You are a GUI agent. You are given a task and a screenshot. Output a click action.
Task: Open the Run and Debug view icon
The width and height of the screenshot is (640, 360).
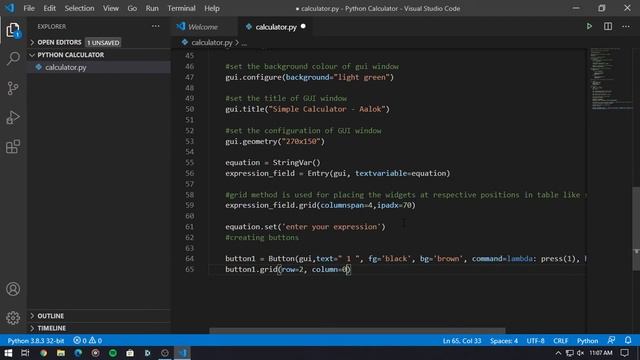click(x=13, y=118)
